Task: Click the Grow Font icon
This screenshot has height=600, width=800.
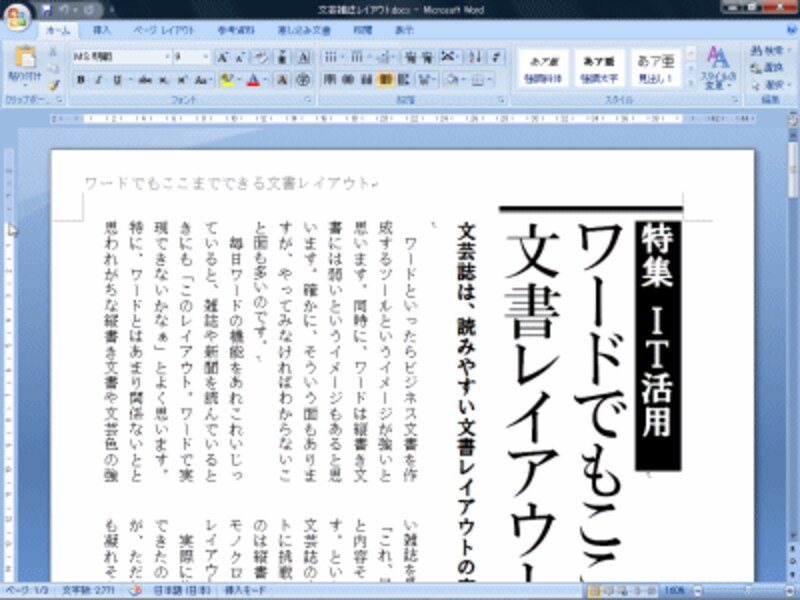Action: coord(221,56)
